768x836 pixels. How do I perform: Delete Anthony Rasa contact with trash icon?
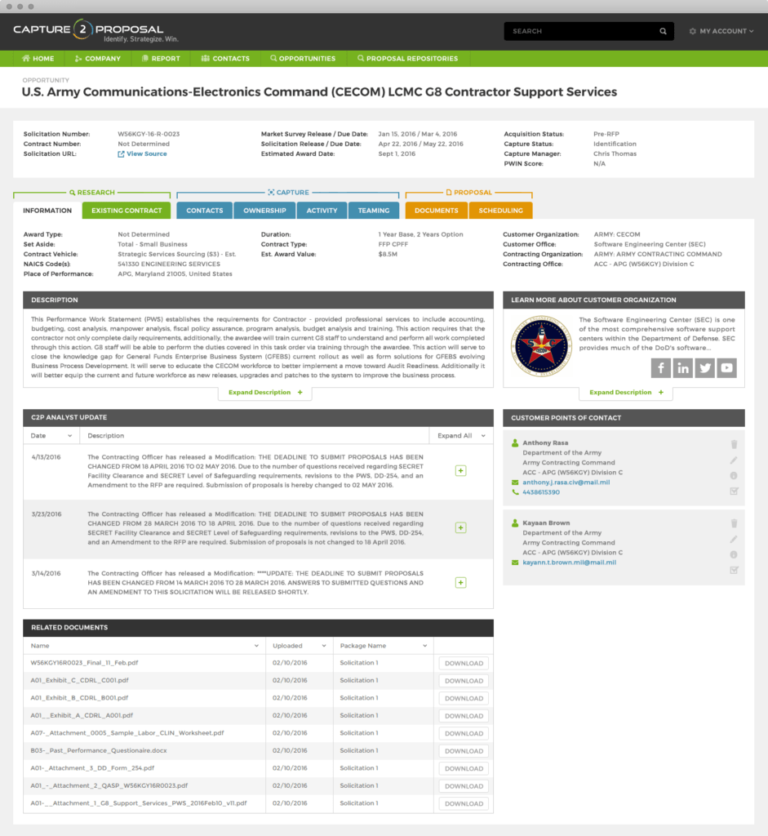(734, 444)
